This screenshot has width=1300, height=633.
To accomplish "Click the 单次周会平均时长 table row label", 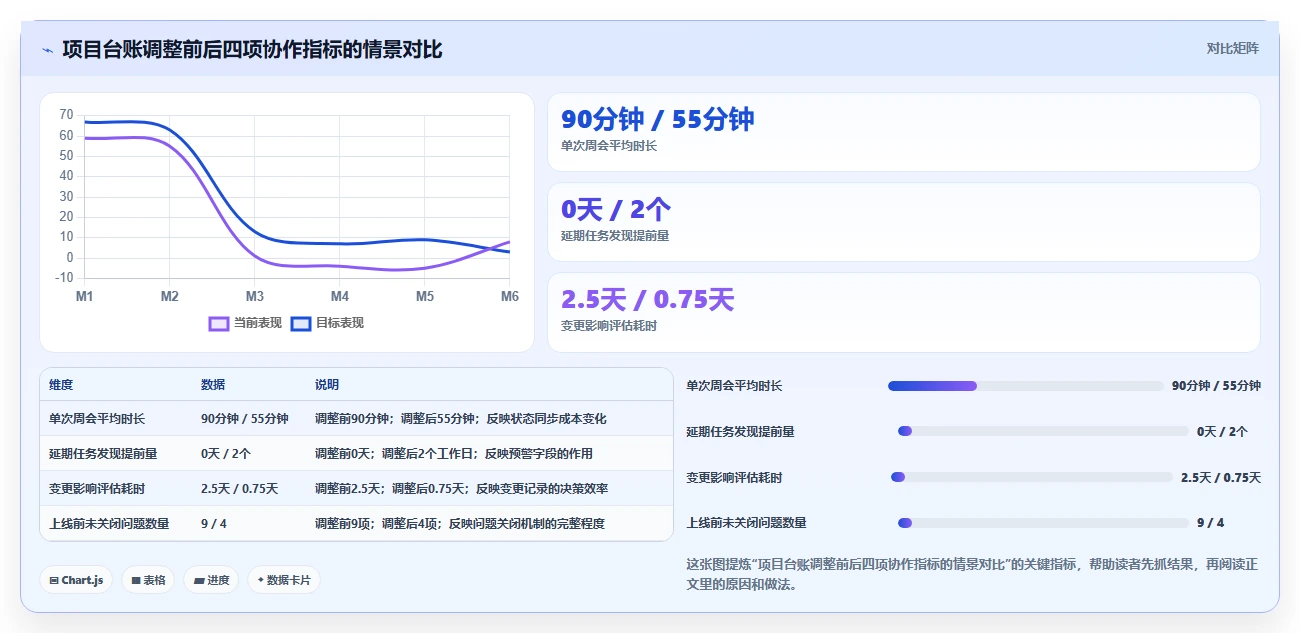I will 97,419.
